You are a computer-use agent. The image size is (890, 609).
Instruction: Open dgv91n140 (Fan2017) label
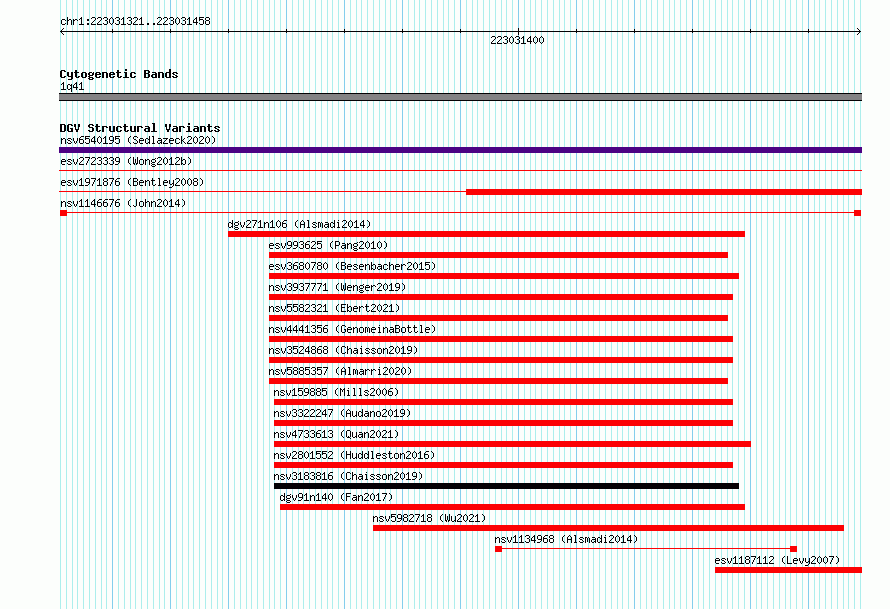coord(336,497)
